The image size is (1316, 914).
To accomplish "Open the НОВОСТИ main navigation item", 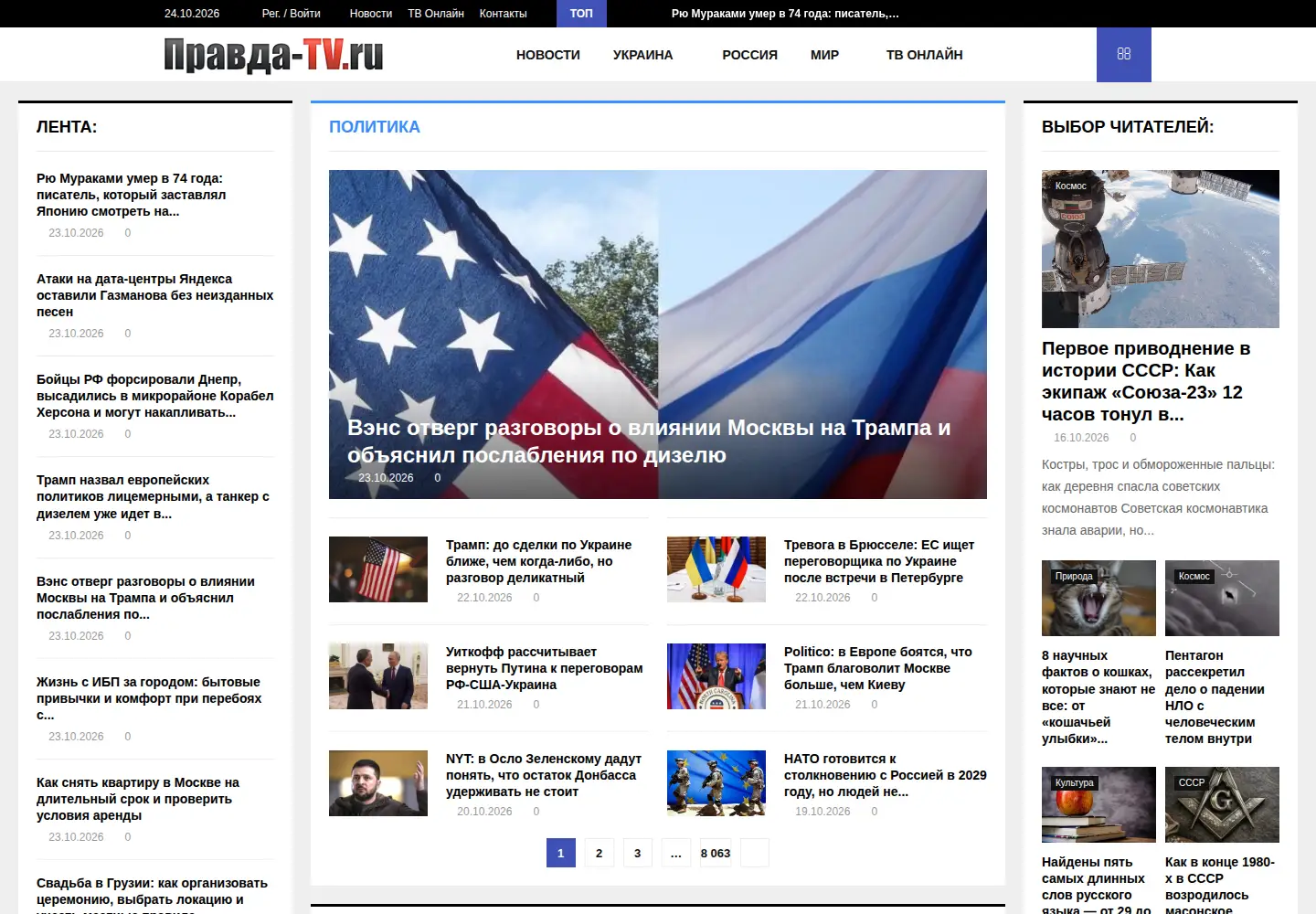I will click(548, 55).
